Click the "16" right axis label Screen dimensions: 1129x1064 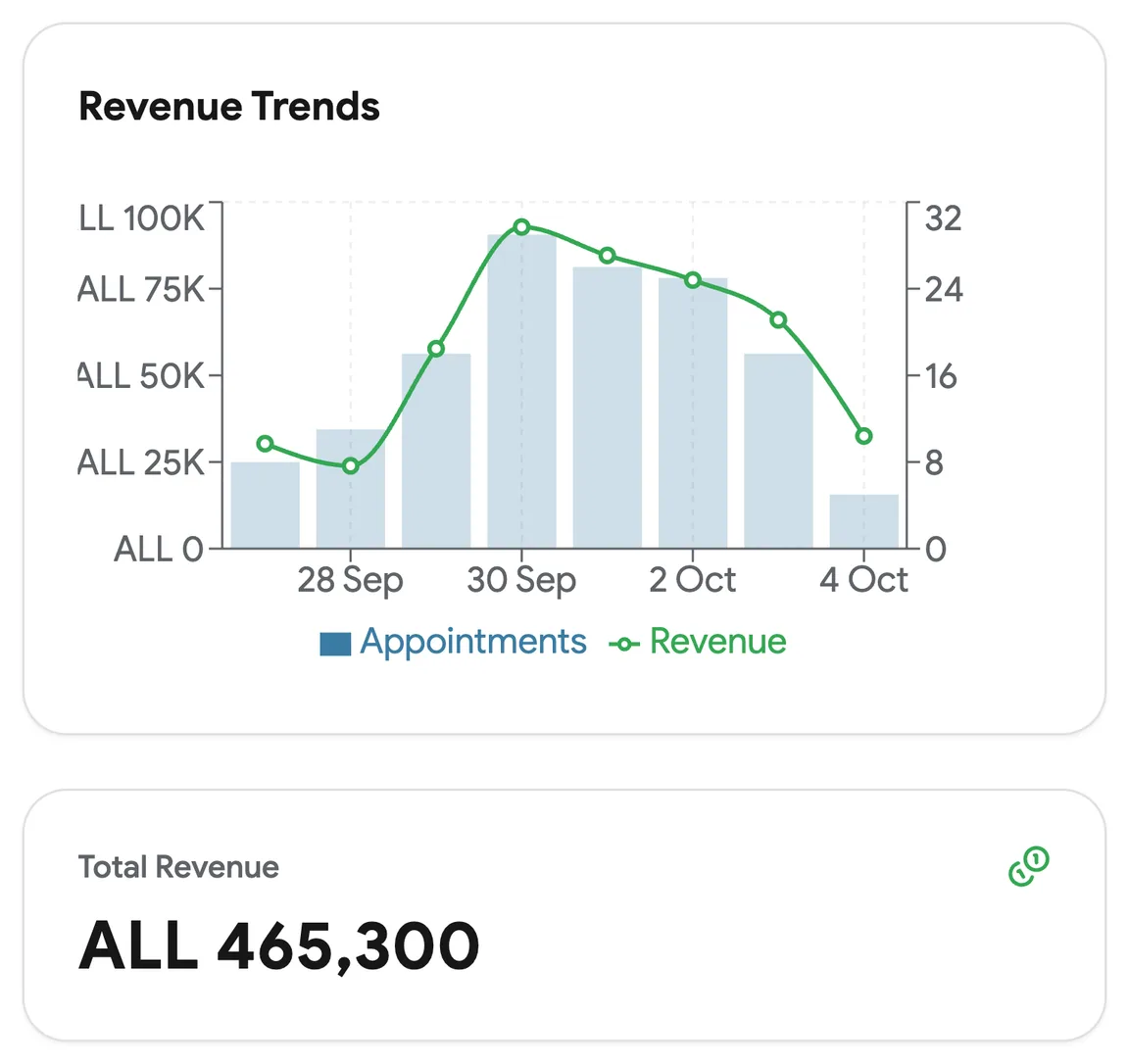(941, 376)
